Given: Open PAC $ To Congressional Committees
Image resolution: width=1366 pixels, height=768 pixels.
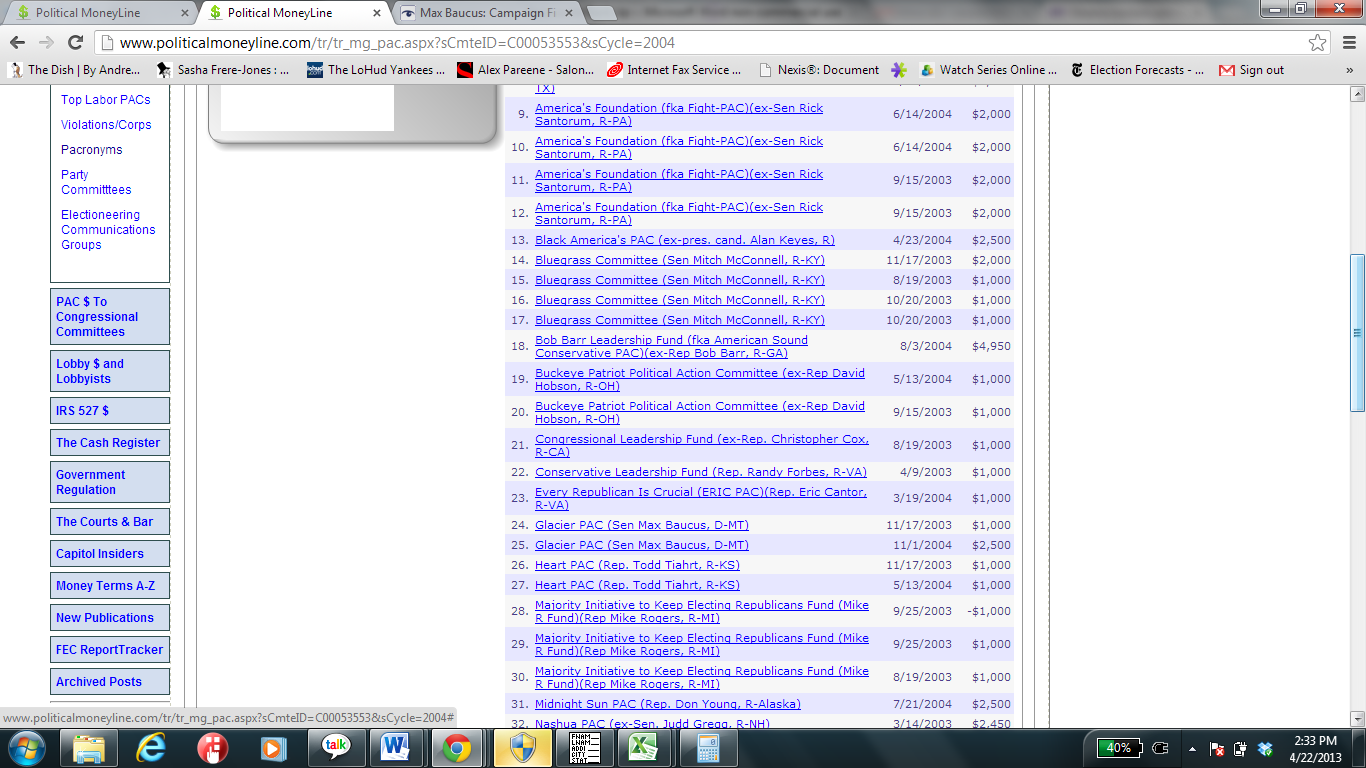Looking at the screenshot, I should [110, 317].
